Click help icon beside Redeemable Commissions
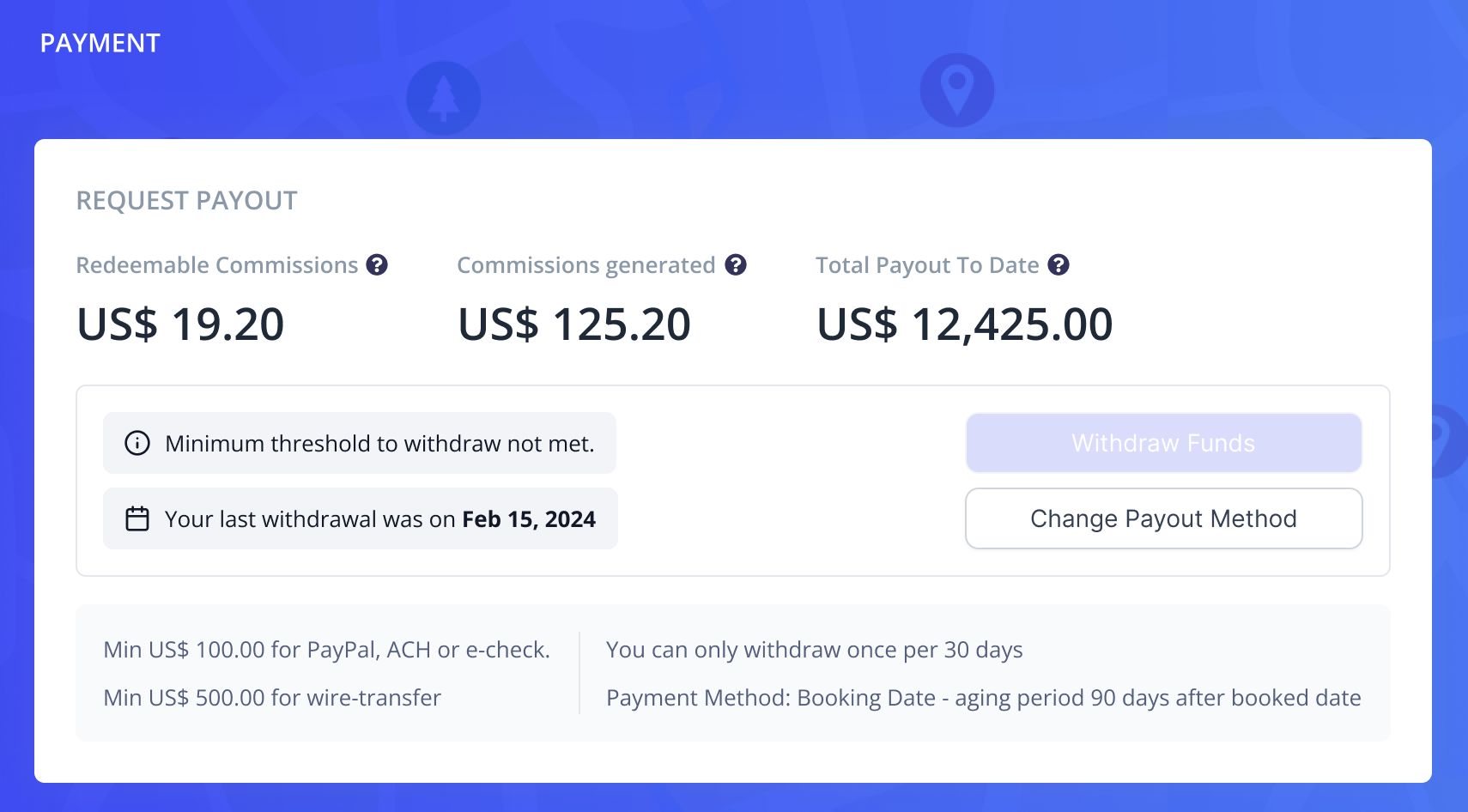The image size is (1468, 812). 377,264
